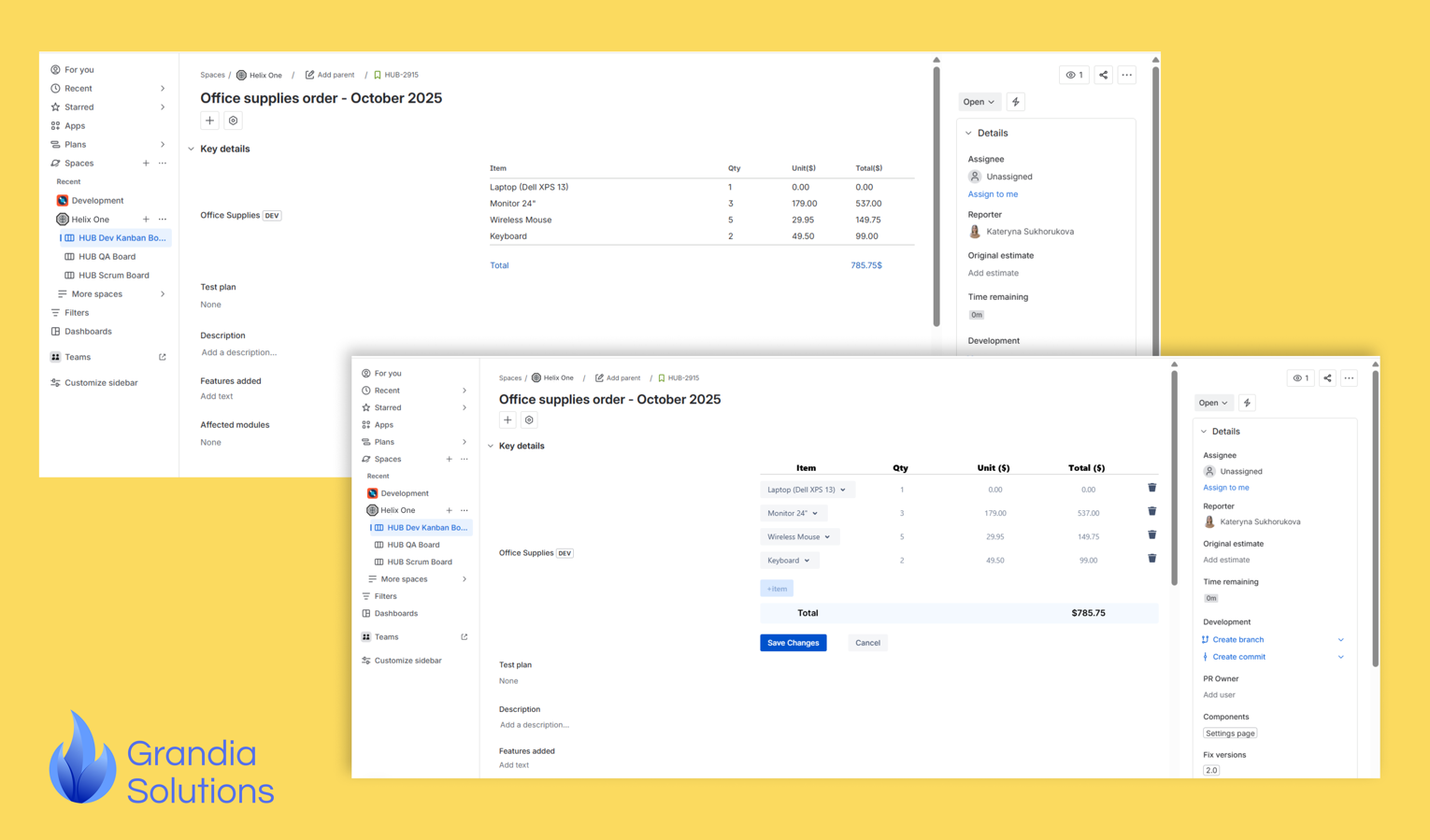Click the Assign to me link

click(1225, 487)
